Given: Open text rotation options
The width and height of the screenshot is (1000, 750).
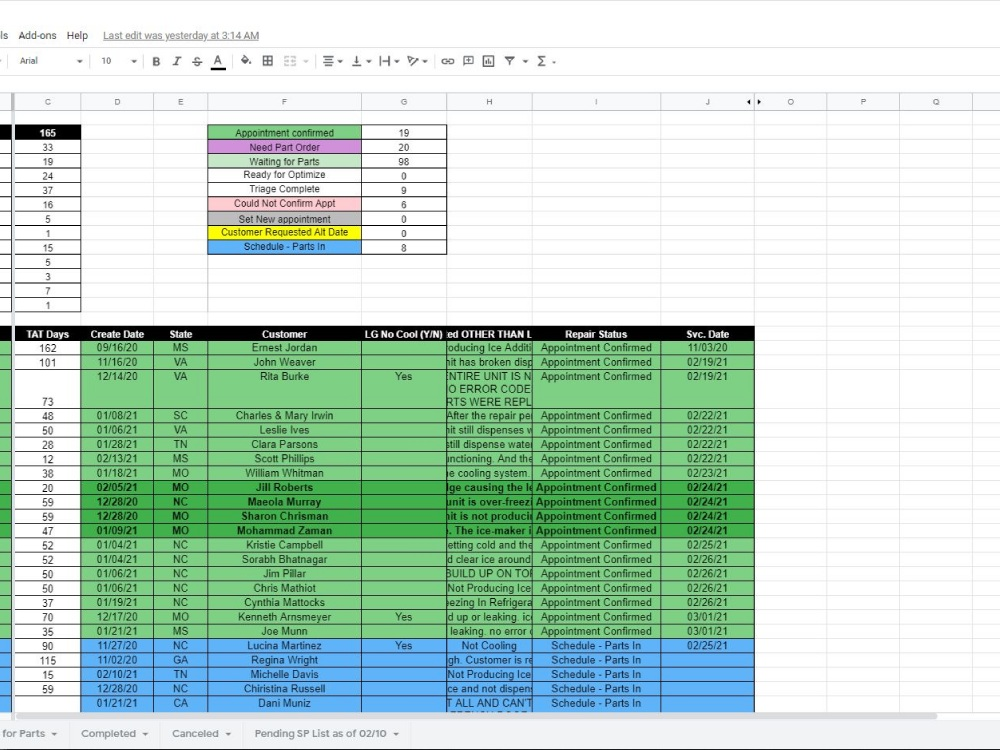Looking at the screenshot, I should coord(417,61).
